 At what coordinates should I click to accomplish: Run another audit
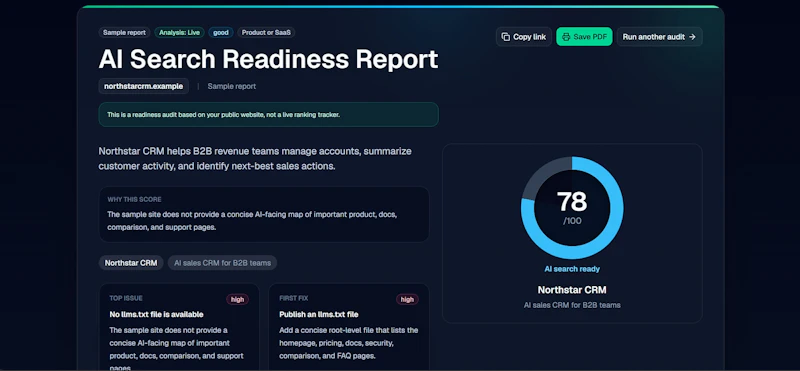pyautogui.click(x=659, y=37)
